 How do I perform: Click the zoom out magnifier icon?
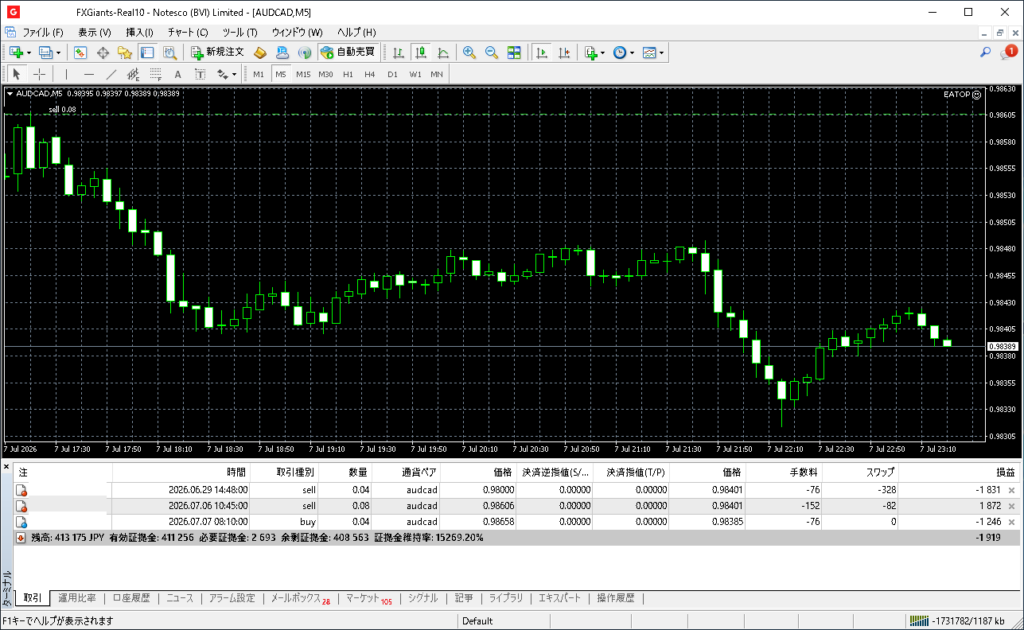coord(491,53)
